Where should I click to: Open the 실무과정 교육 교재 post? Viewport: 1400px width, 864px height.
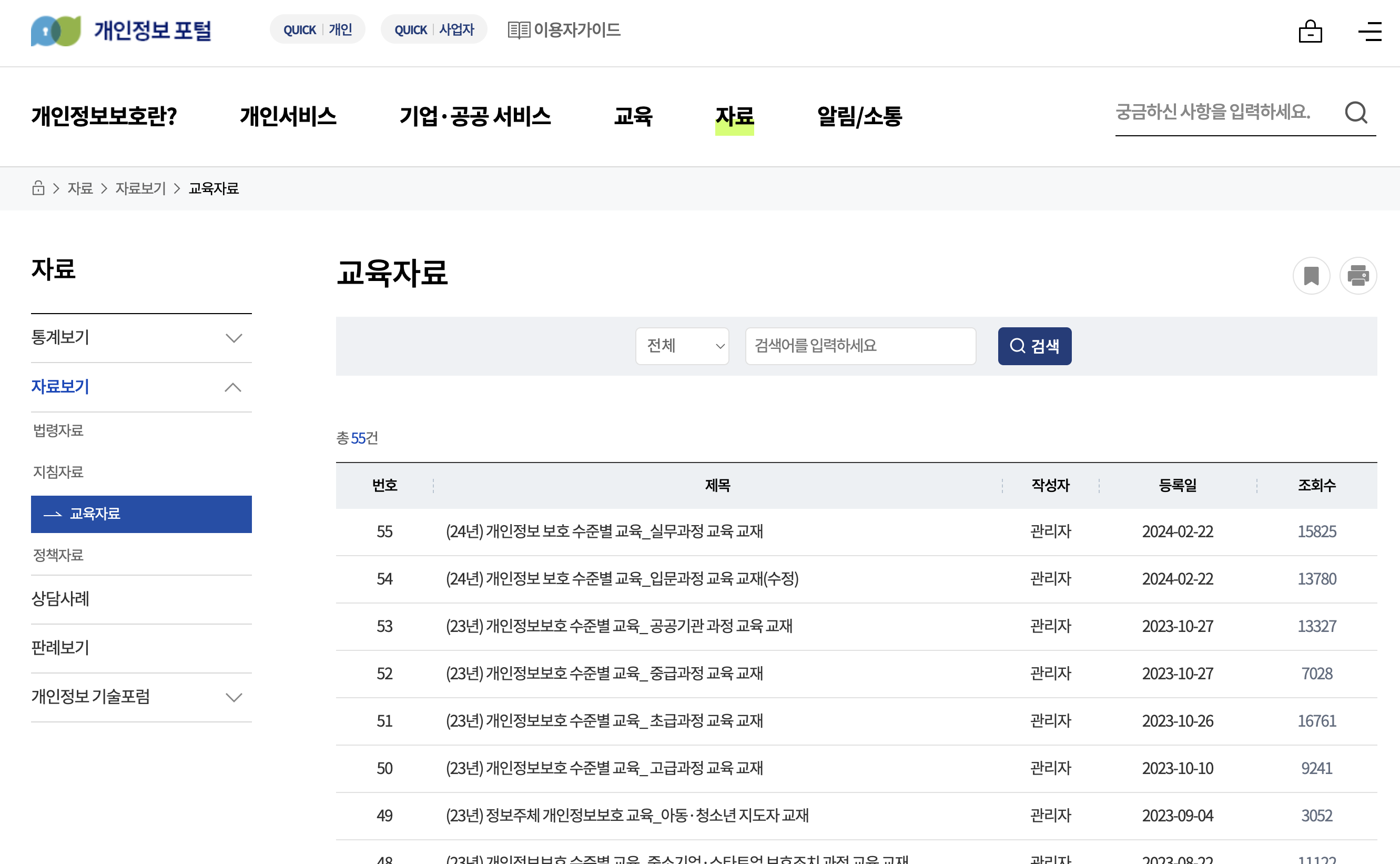604,531
